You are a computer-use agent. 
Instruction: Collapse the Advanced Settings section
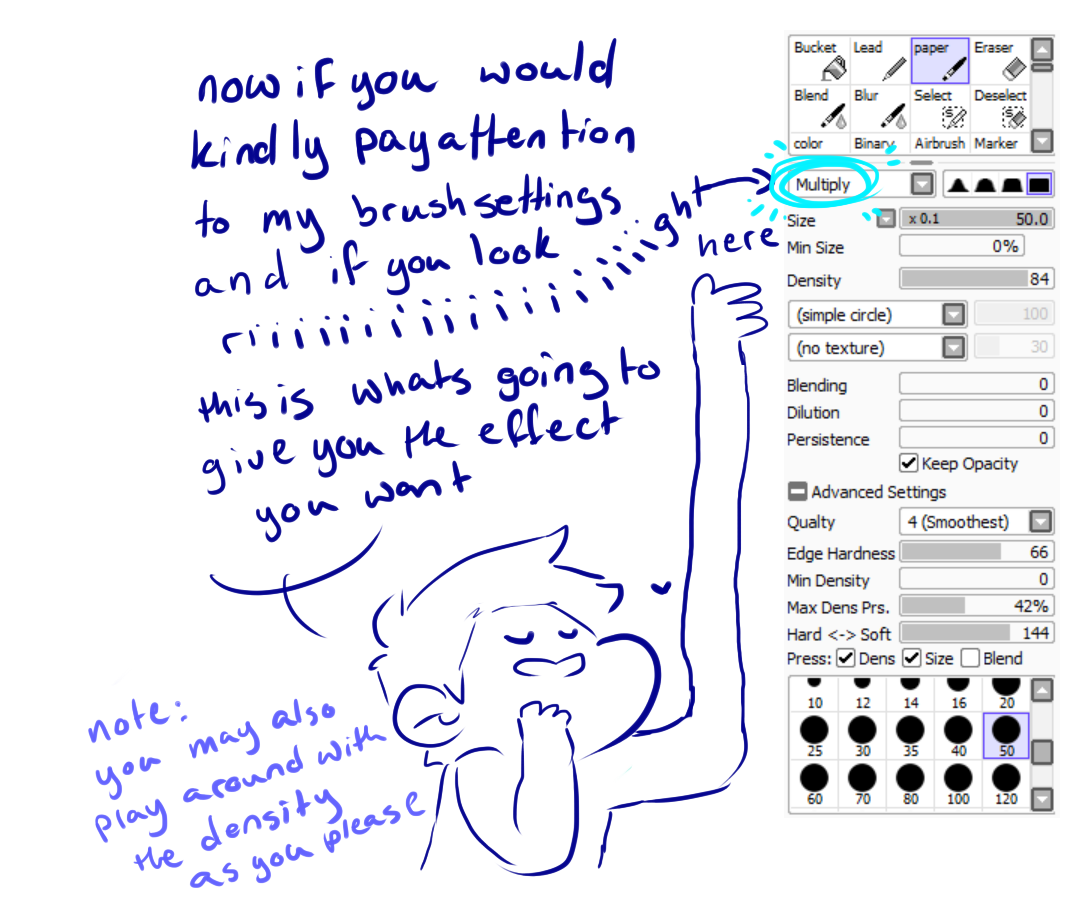pos(797,492)
